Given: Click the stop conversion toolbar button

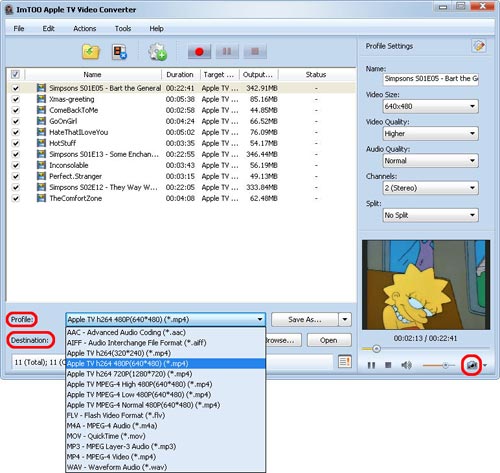Looking at the screenshot, I should point(255,52).
